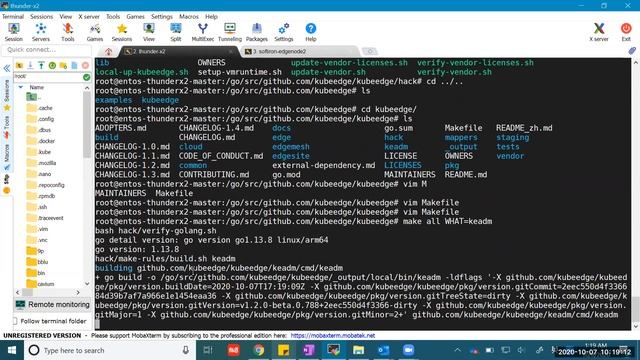Screen dimensions: 640x360
Task: Click the View toolbar button
Action: [x=149, y=32]
